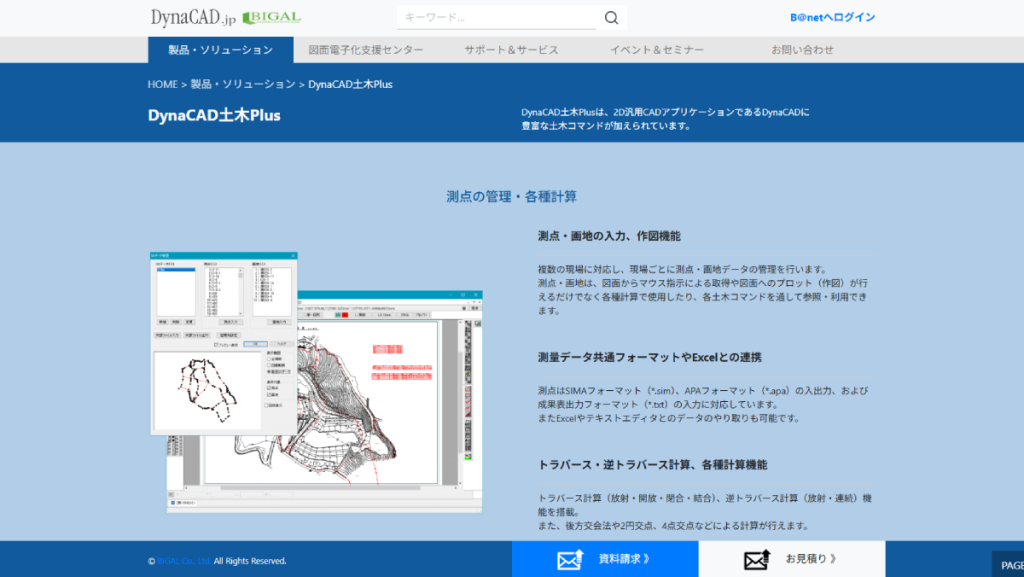The image size is (1024, 577).
Task: Click the DynaCAD土木Plus page title
Action: (214, 116)
